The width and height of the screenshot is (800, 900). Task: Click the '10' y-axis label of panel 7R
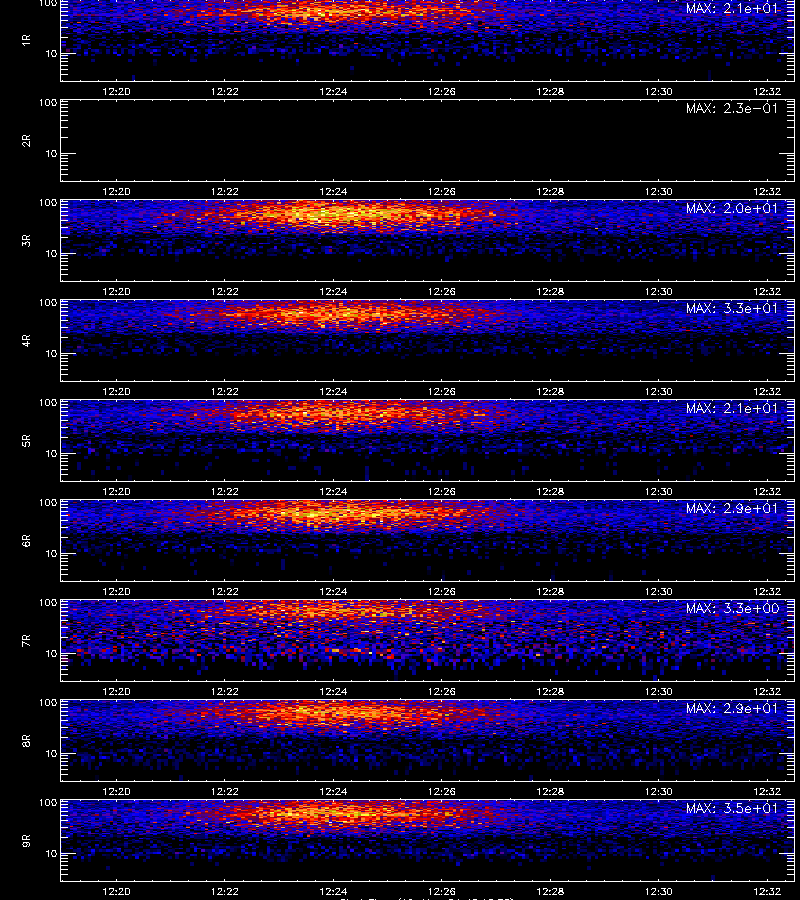51,654
